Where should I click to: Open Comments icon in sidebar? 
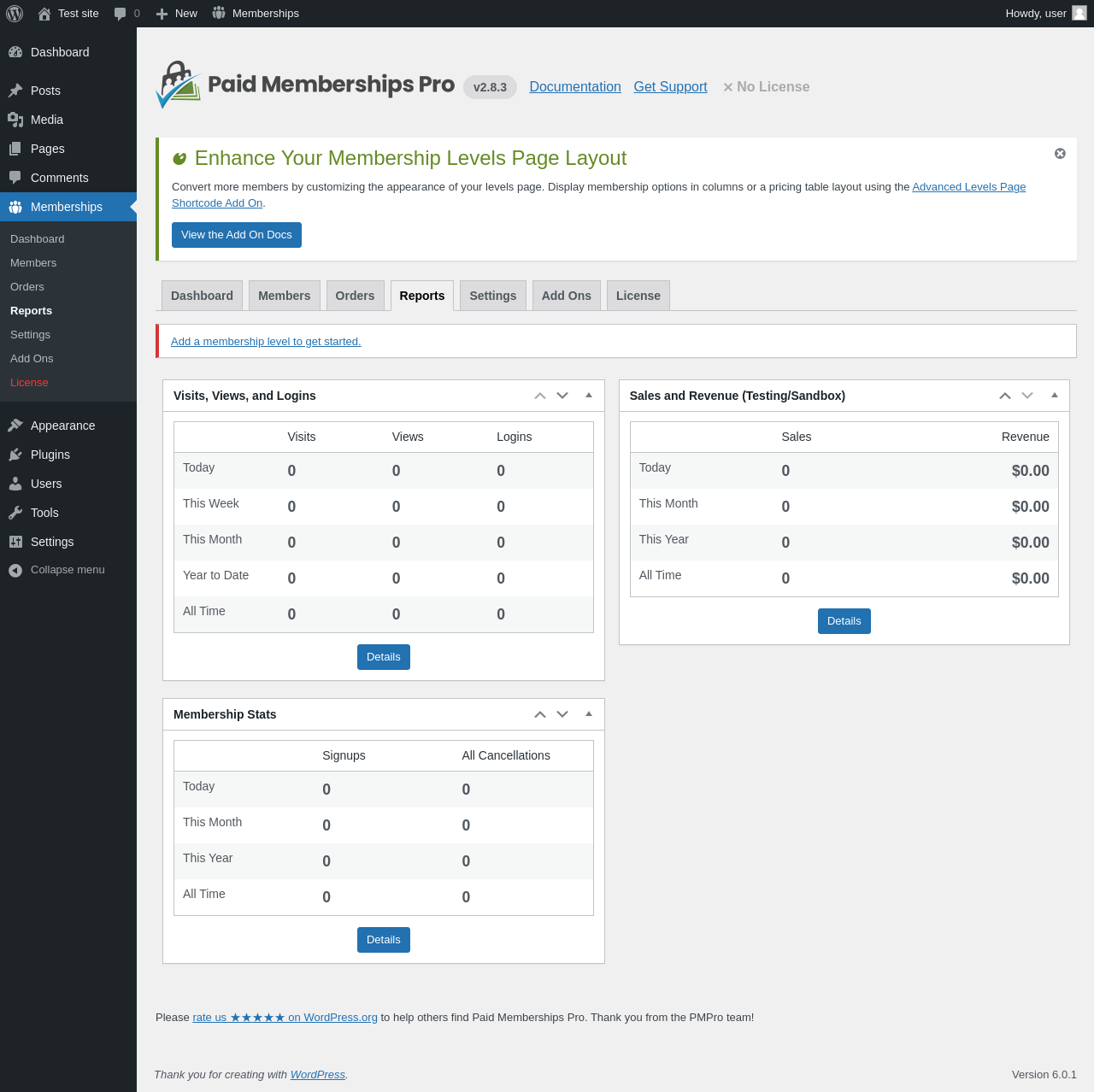pos(15,178)
